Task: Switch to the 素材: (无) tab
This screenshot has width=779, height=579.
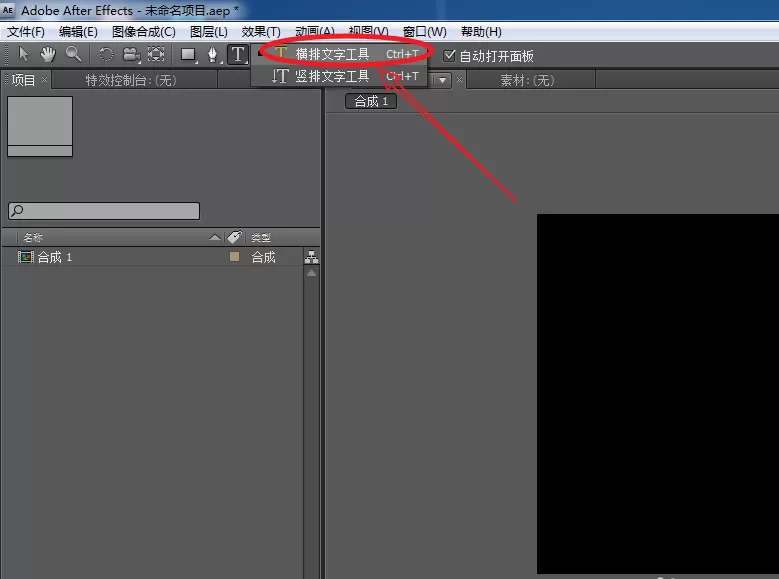Action: 527,80
